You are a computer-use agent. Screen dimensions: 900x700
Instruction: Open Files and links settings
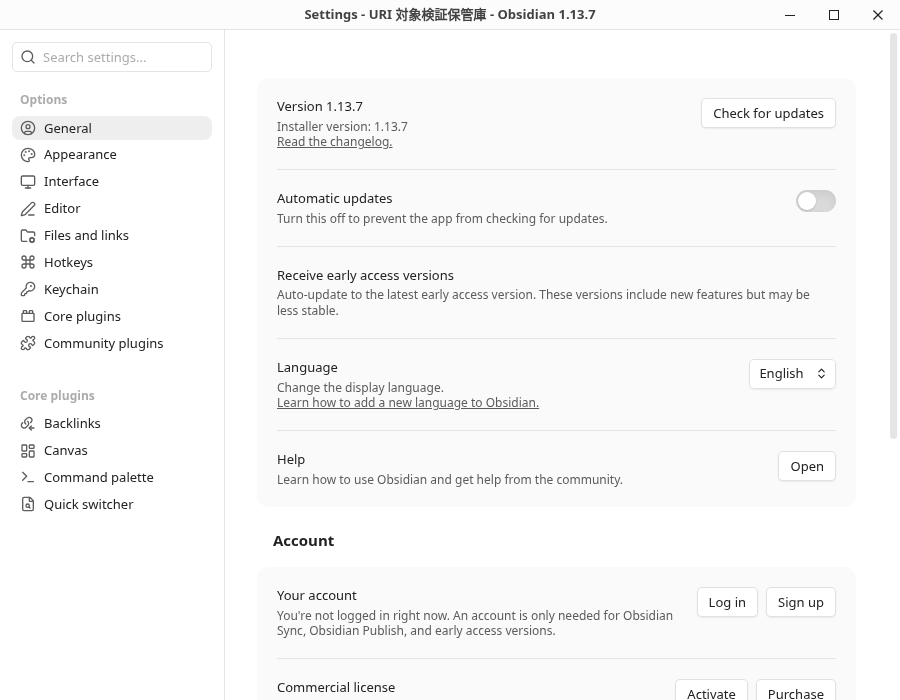coord(112,236)
